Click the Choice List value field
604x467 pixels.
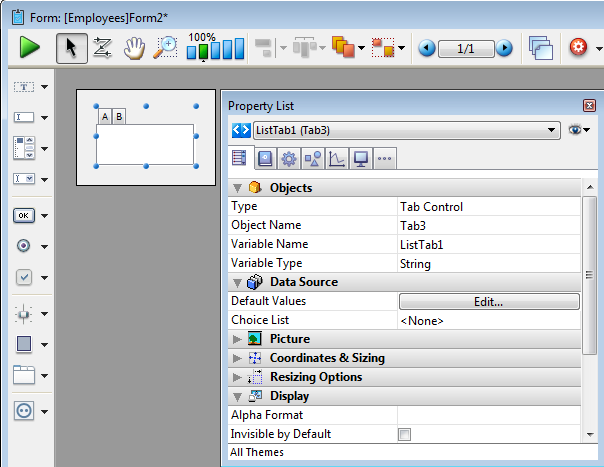pos(488,320)
